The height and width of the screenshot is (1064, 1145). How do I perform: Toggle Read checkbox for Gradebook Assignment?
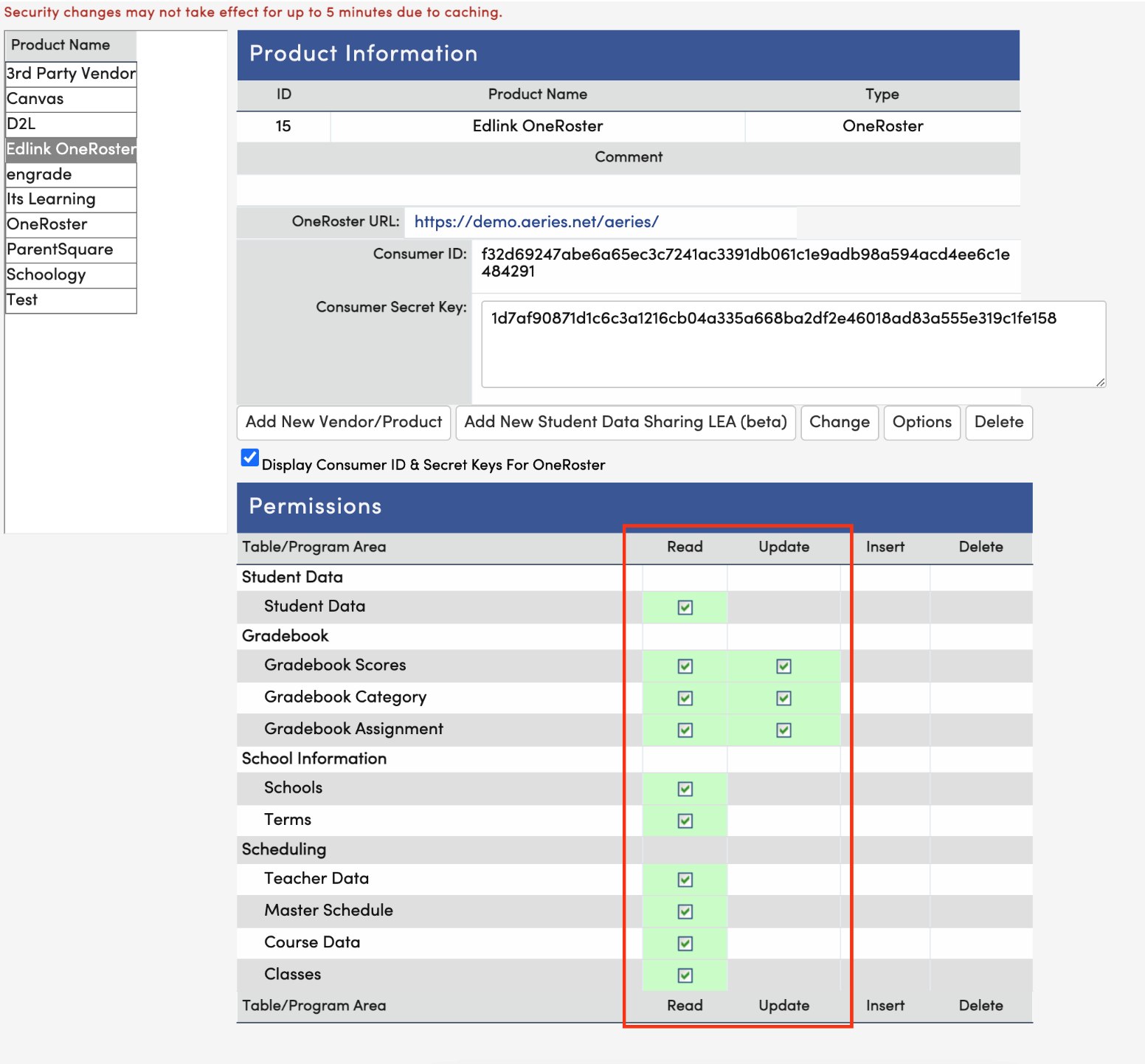(685, 730)
